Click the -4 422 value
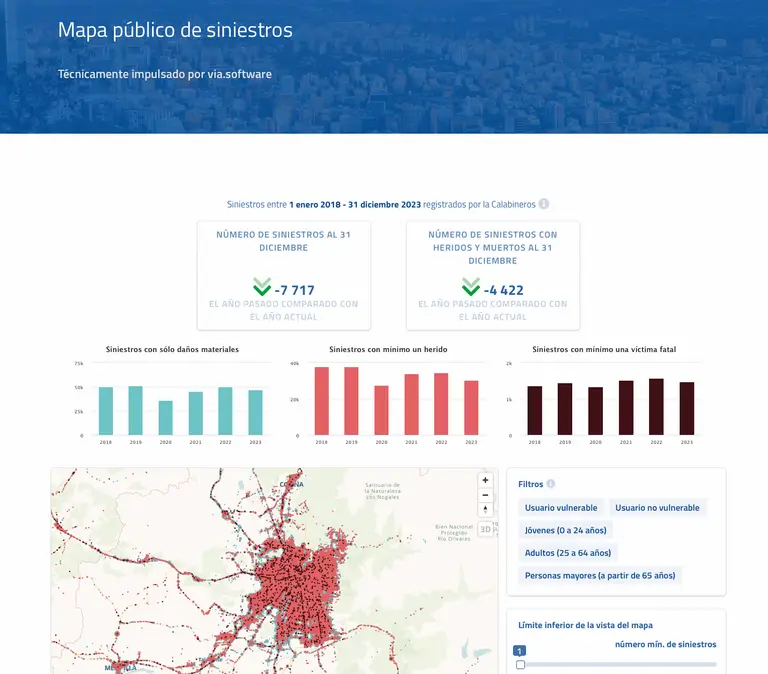 (x=504, y=290)
